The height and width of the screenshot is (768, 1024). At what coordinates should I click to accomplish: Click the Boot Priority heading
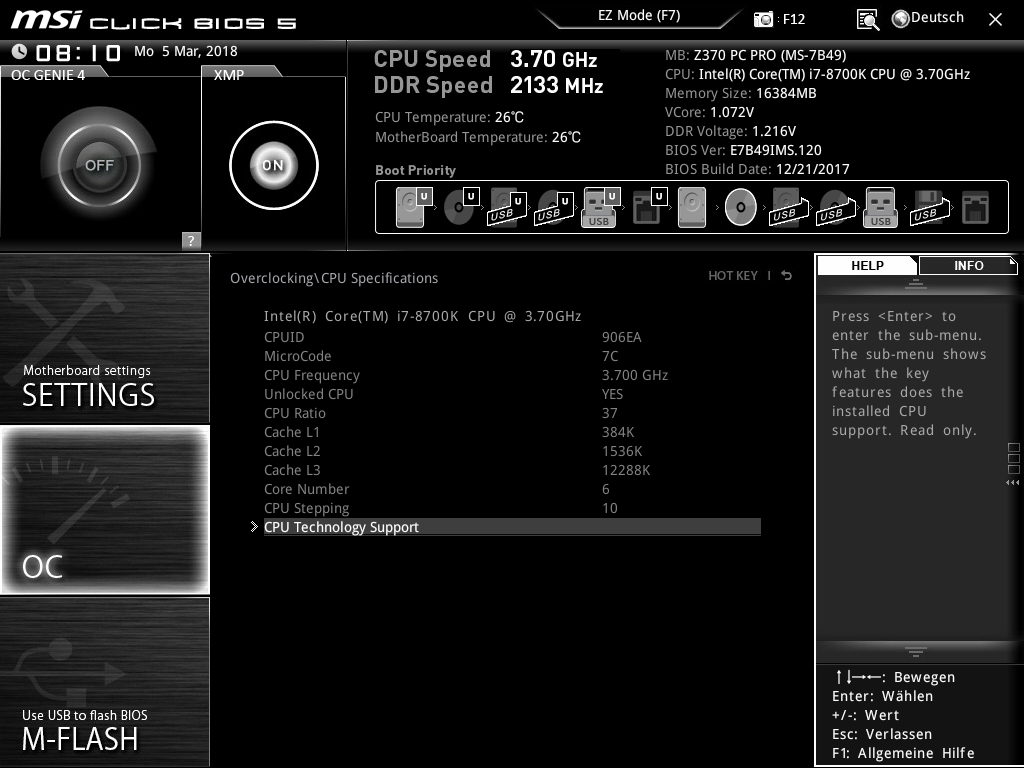point(415,170)
